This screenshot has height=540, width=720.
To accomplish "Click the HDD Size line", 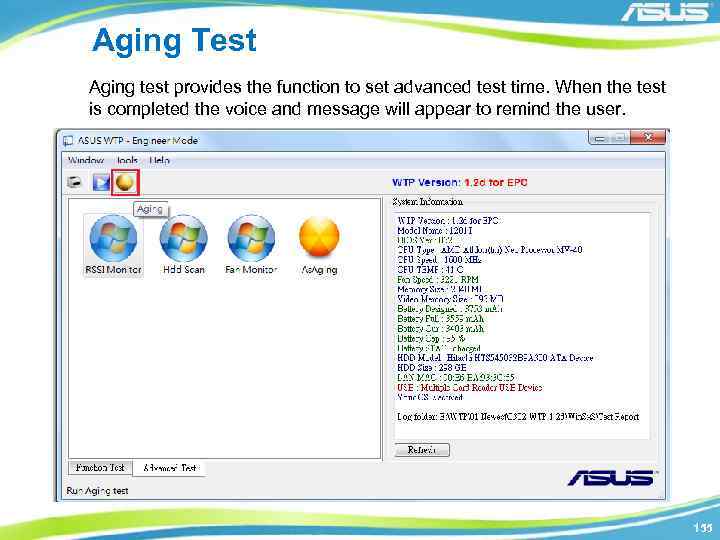I will click(x=432, y=367).
